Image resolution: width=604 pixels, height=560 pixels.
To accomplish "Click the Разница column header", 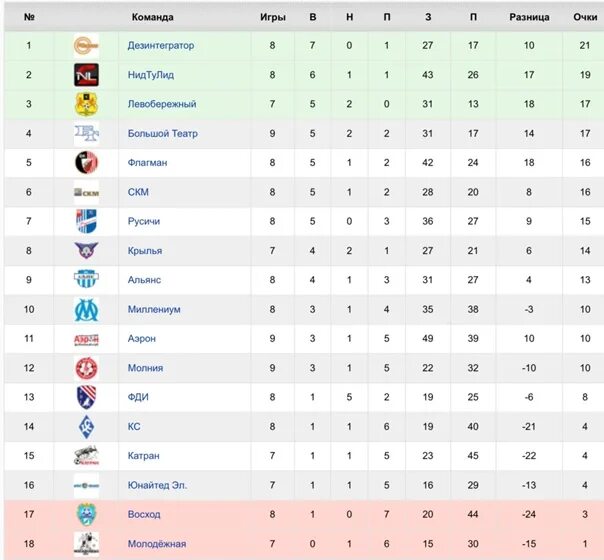I will (529, 17).
